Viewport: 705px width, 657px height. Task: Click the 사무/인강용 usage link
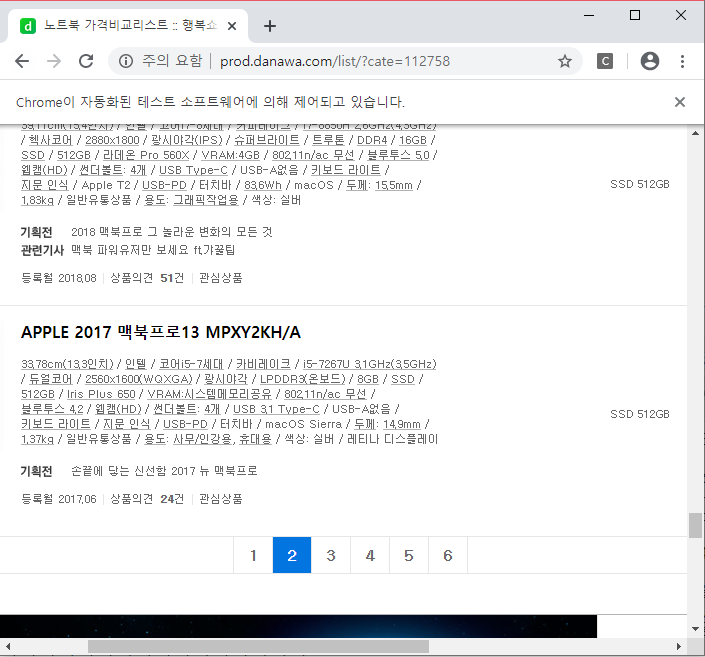tap(204, 439)
